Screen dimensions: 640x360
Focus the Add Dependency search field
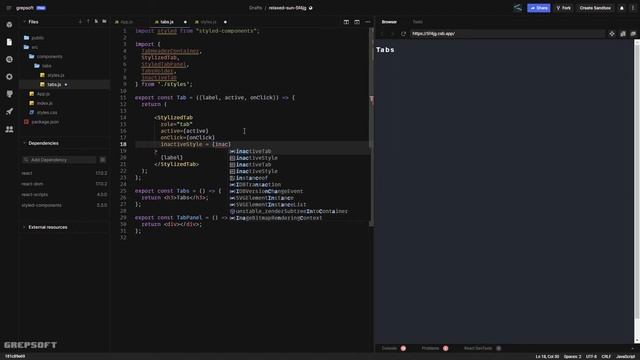click(x=60, y=160)
